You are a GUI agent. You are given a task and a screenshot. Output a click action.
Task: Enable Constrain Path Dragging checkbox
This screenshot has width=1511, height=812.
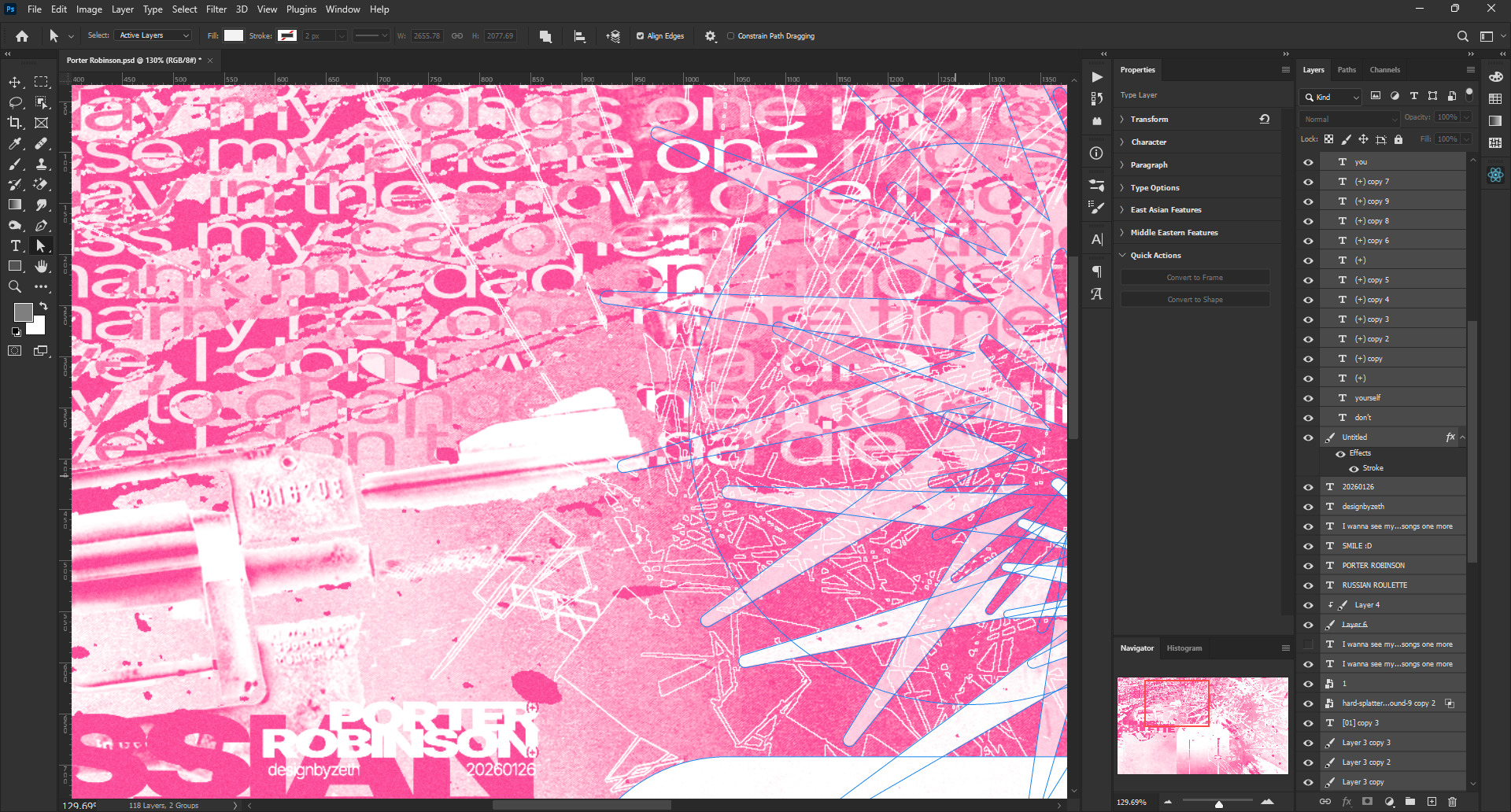(x=730, y=36)
